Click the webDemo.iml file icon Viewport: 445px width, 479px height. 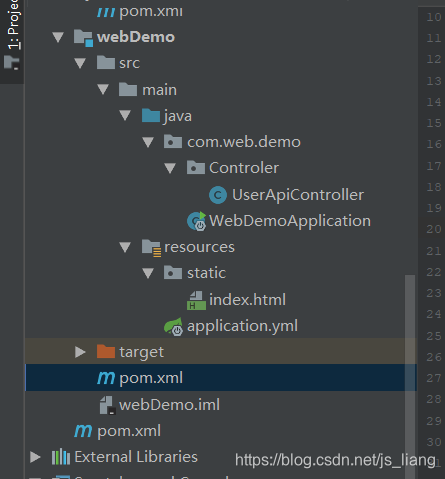(x=108, y=405)
